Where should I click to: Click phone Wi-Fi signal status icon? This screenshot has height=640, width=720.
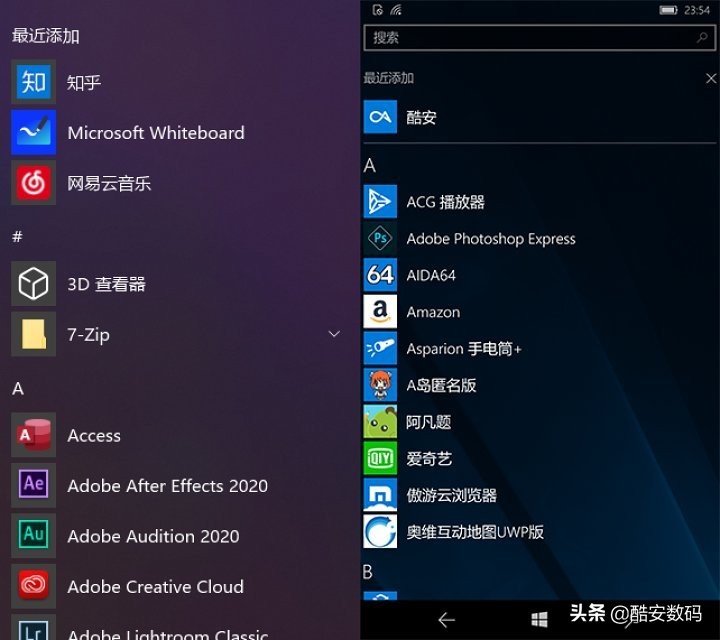pos(396,10)
